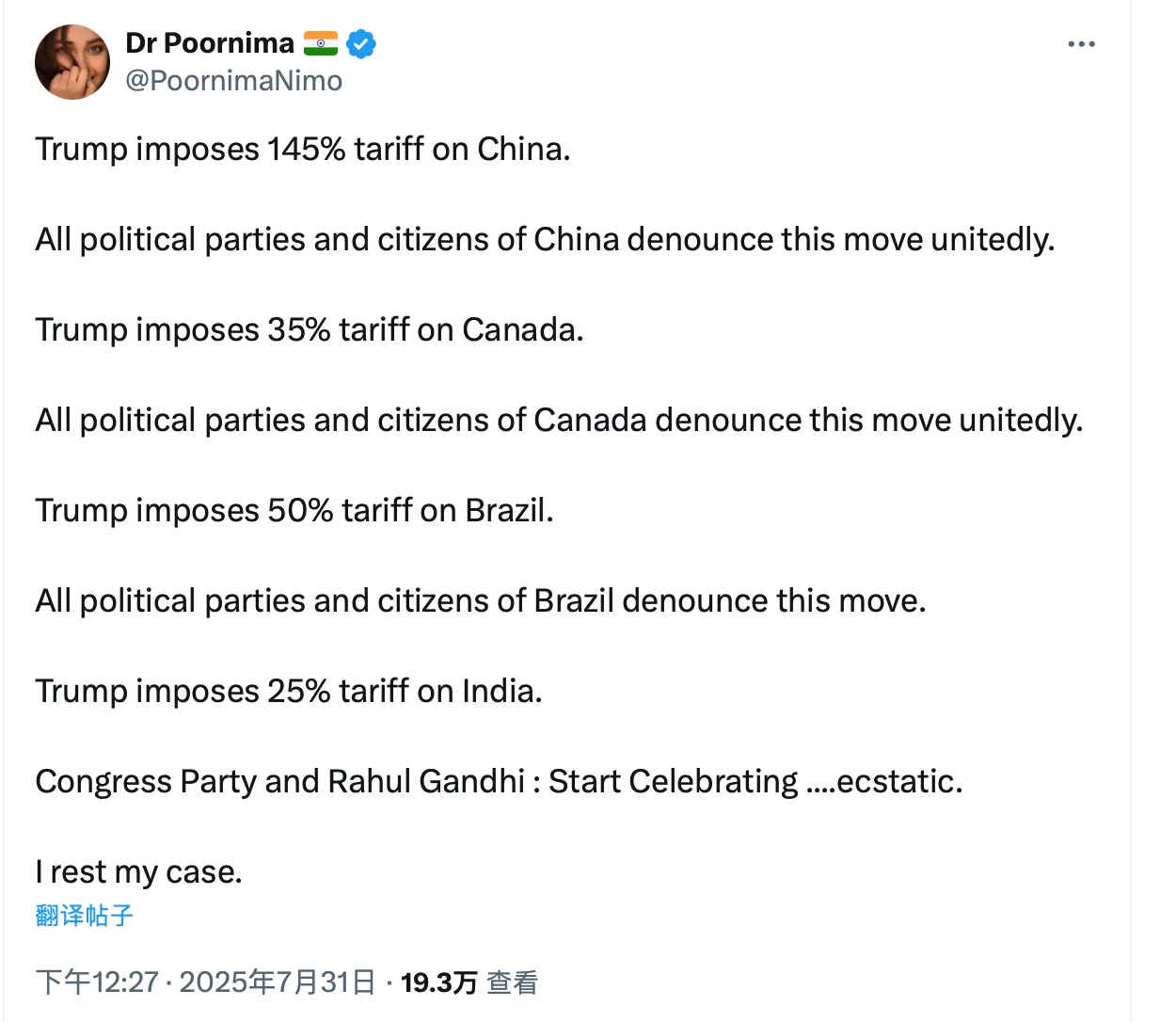Open the three-dot more options menu
Image resolution: width=1176 pixels, height=1022 pixels.
pyautogui.click(x=1081, y=44)
